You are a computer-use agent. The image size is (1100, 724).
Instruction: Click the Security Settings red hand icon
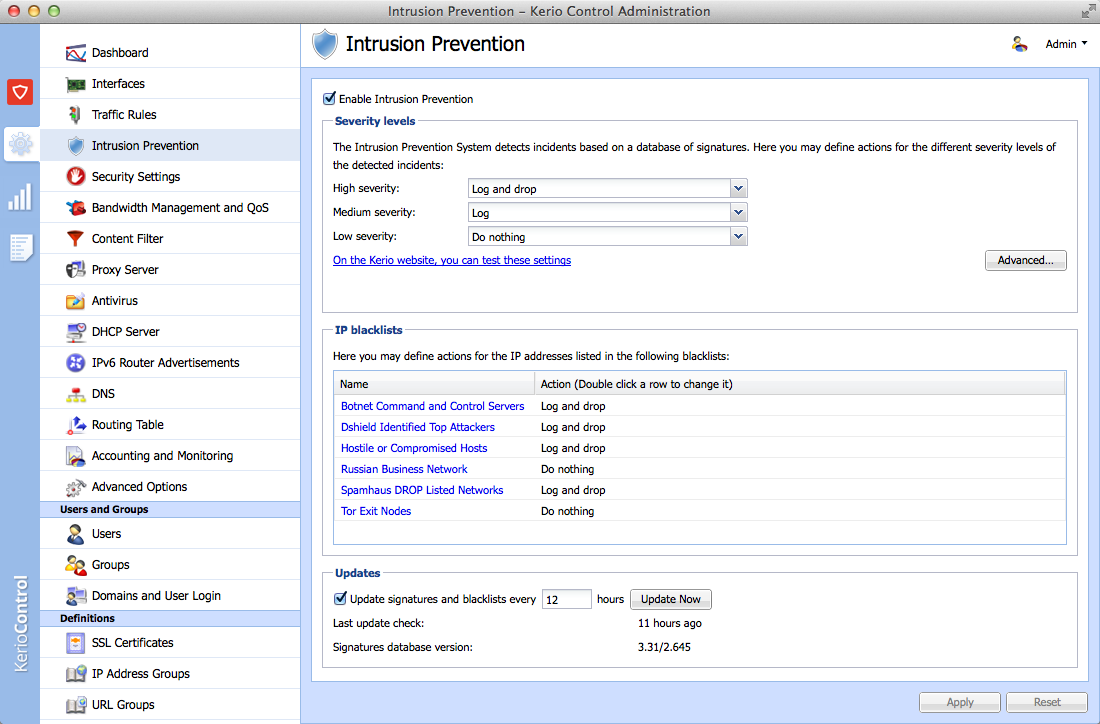point(75,177)
